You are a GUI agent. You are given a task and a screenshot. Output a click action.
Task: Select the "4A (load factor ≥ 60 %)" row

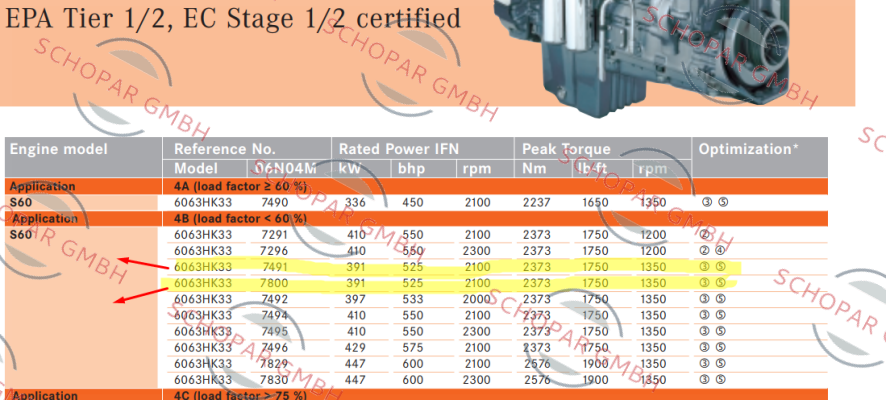(x=416, y=186)
